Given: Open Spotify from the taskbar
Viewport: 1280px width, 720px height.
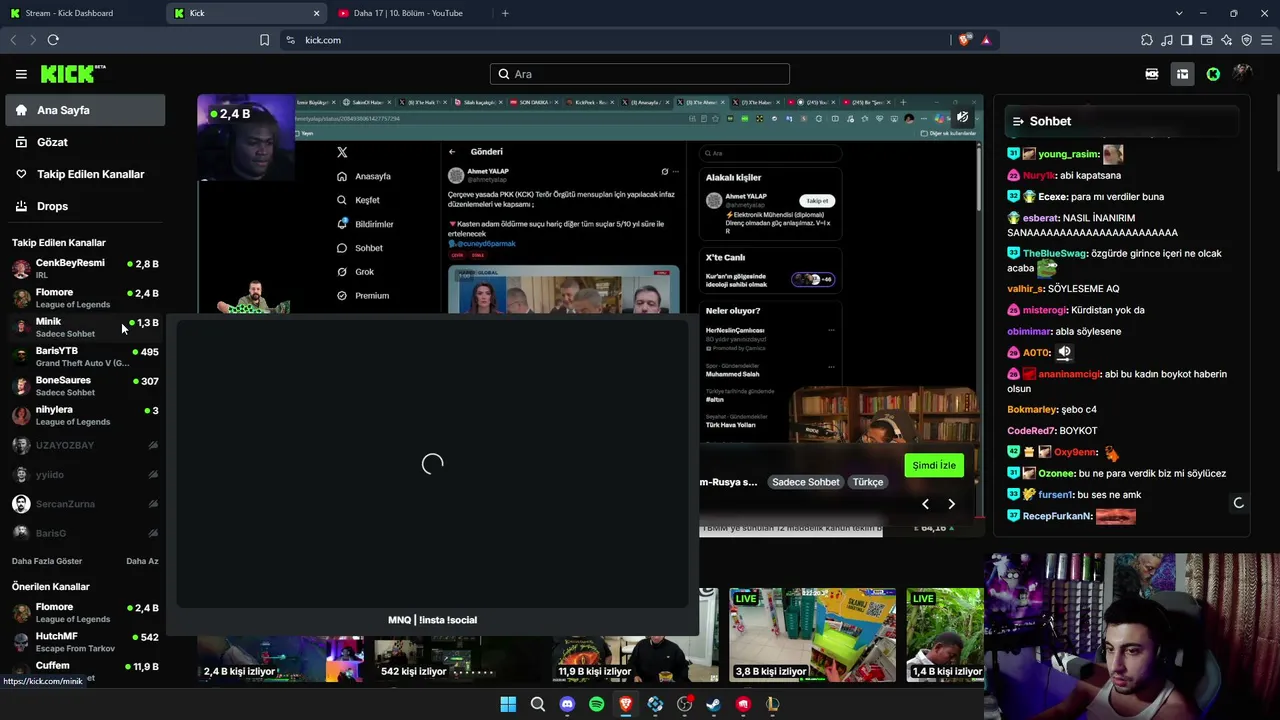Looking at the screenshot, I should 597,704.
